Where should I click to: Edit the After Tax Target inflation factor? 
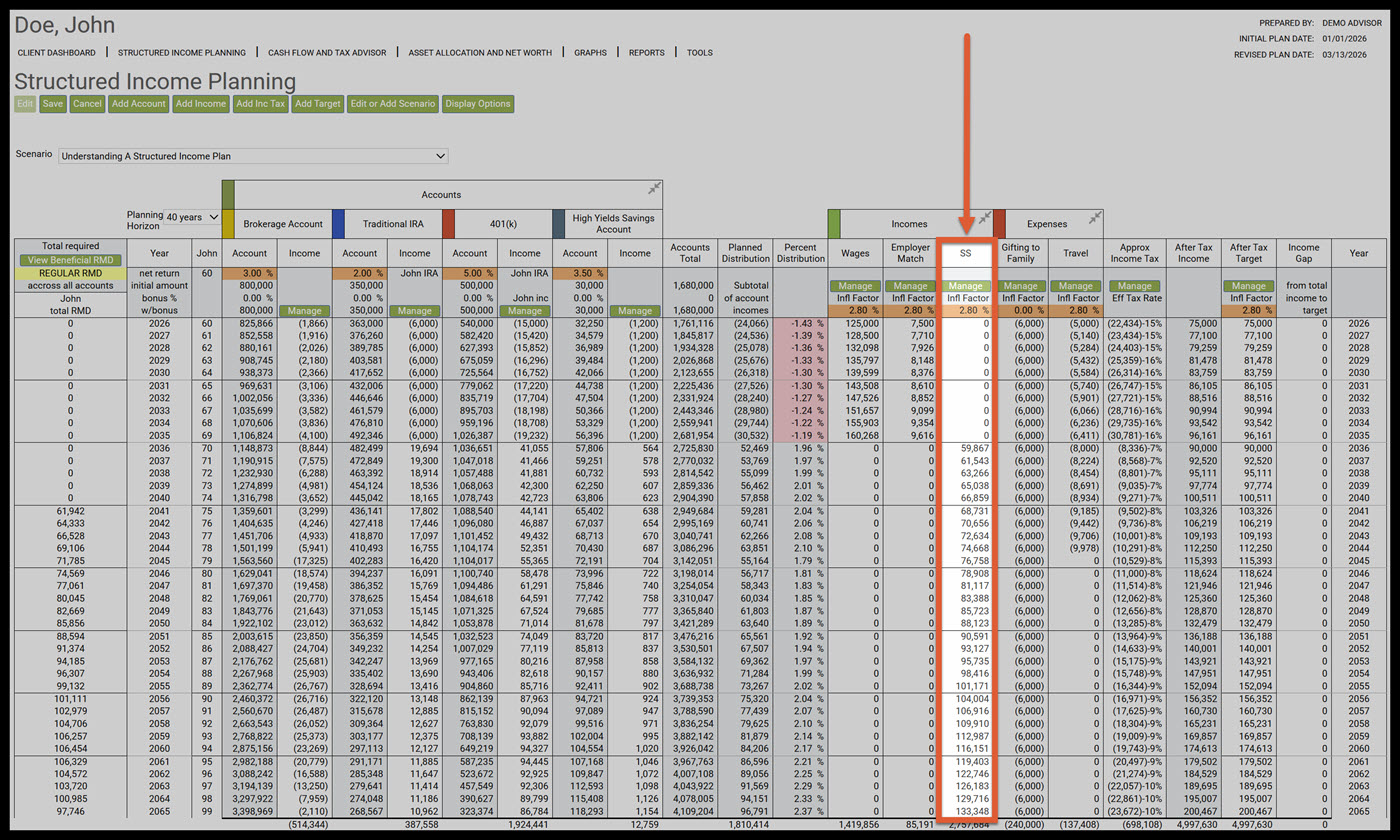[1251, 310]
